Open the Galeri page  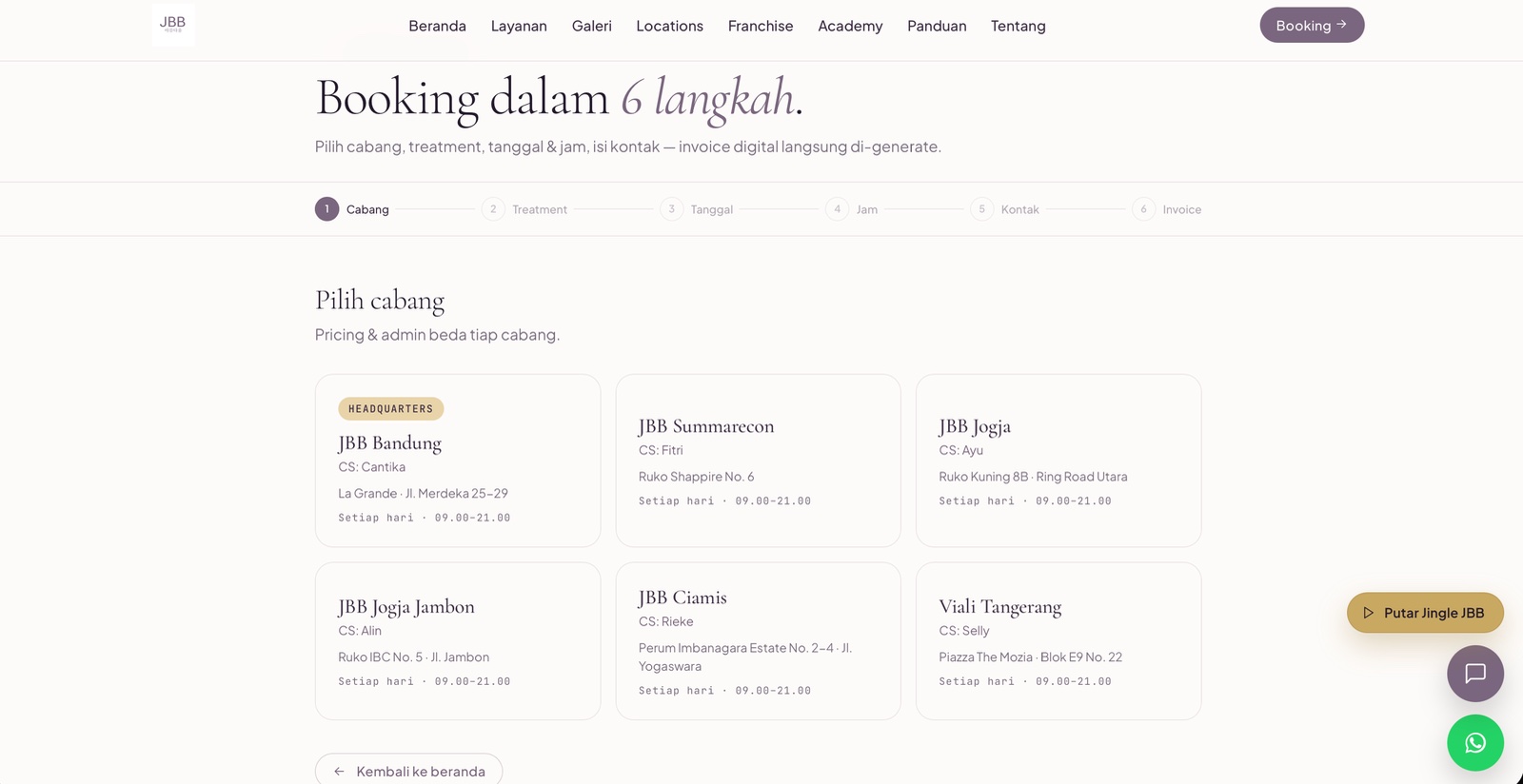pyautogui.click(x=591, y=26)
